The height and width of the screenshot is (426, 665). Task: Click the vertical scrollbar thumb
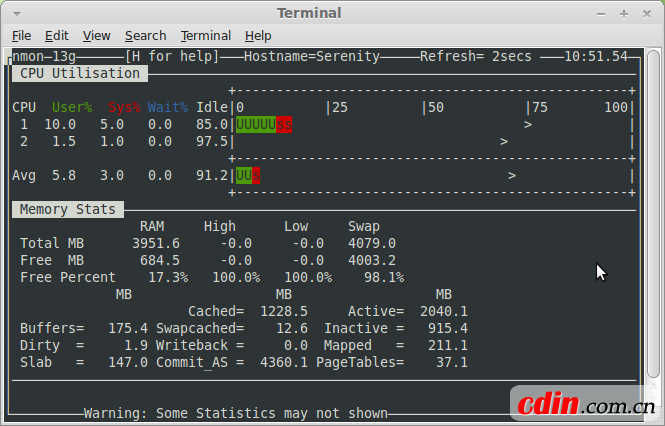[x=654, y=213]
